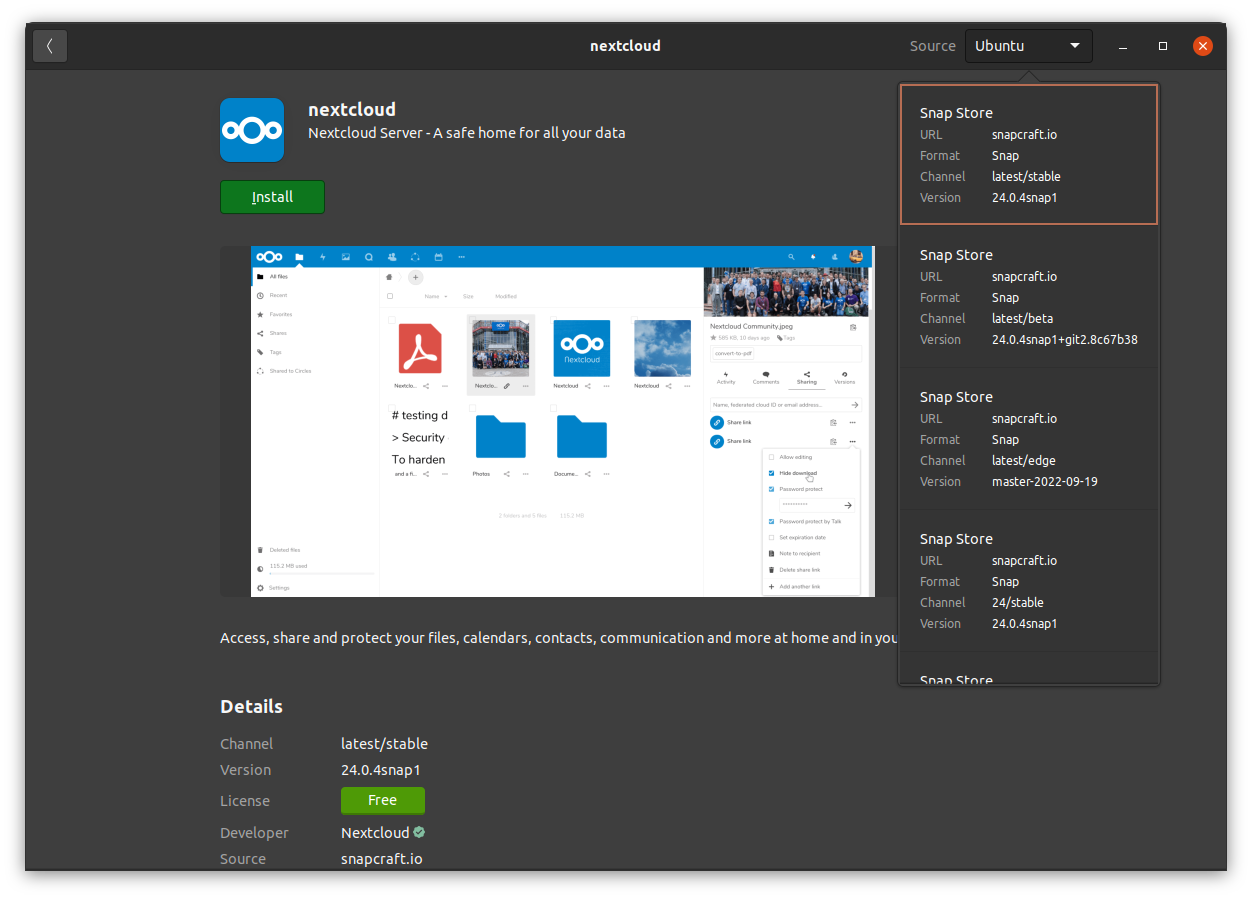
Task: Install the nextcloud snap
Action: [x=272, y=197]
